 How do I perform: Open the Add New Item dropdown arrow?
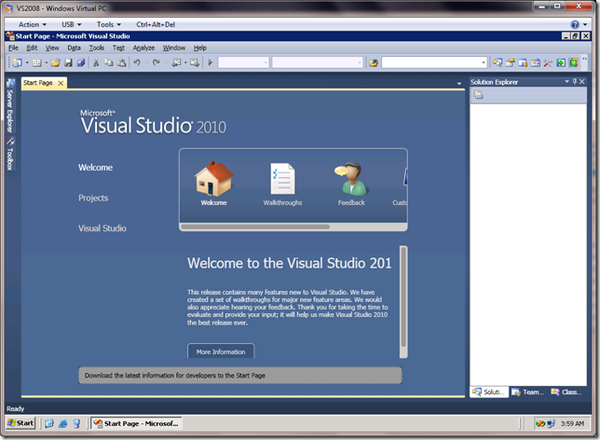click(46, 63)
